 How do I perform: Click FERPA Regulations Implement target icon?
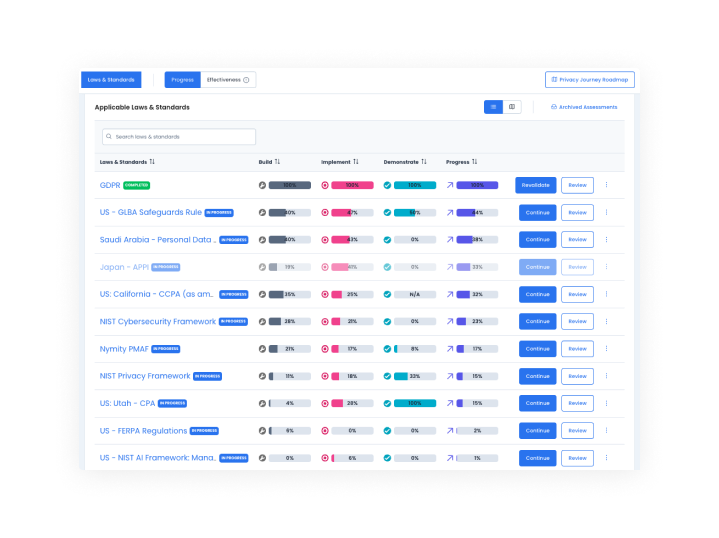point(325,431)
